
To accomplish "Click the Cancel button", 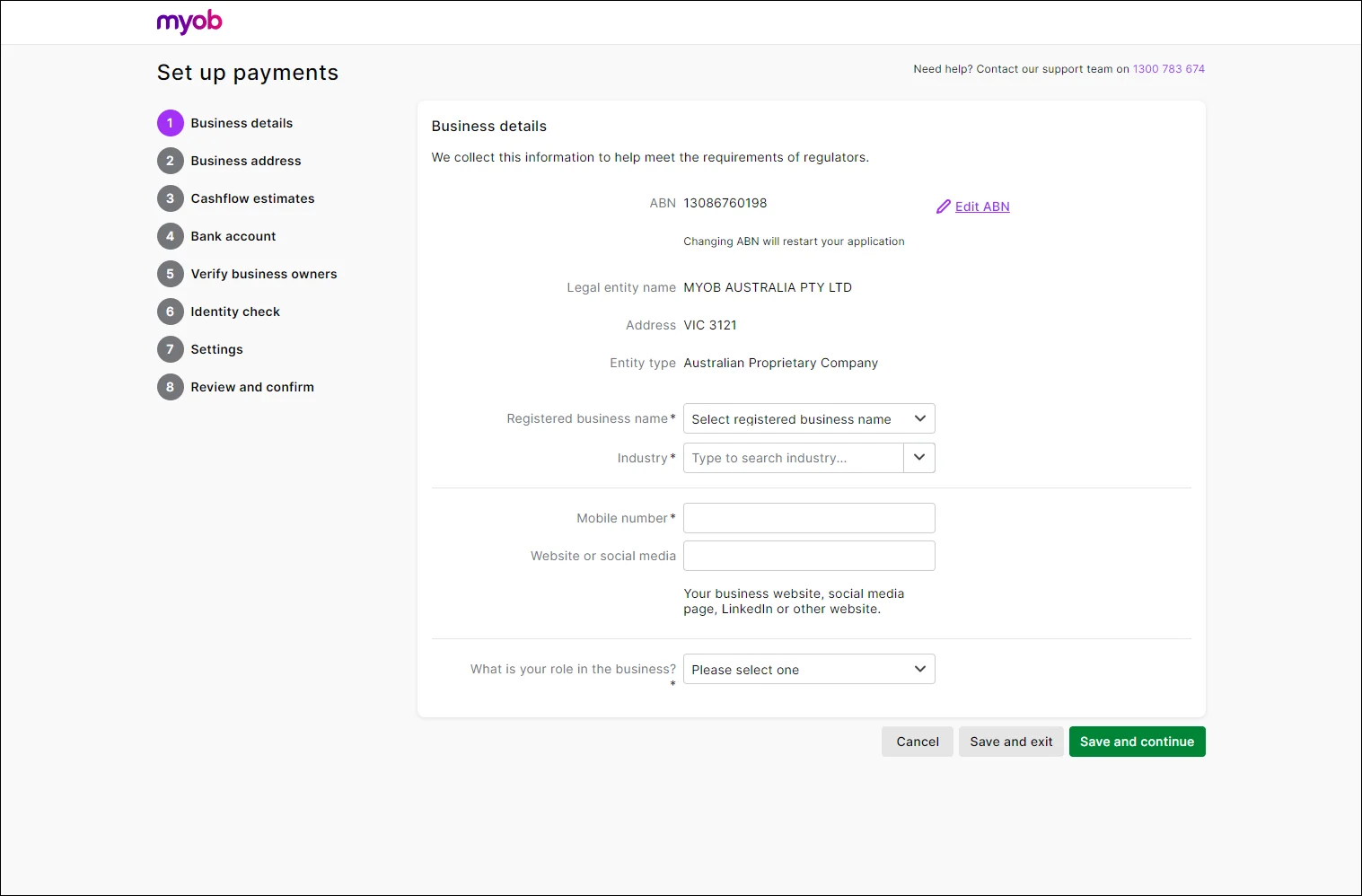I will point(918,742).
